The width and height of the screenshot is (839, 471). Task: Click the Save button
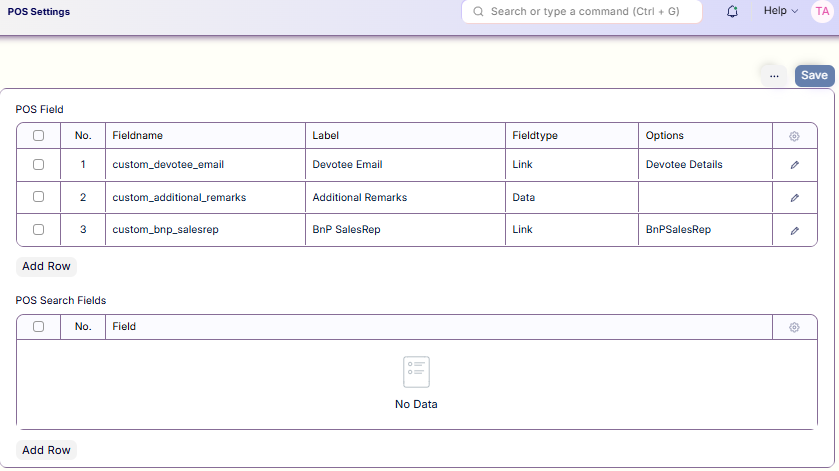pos(814,76)
